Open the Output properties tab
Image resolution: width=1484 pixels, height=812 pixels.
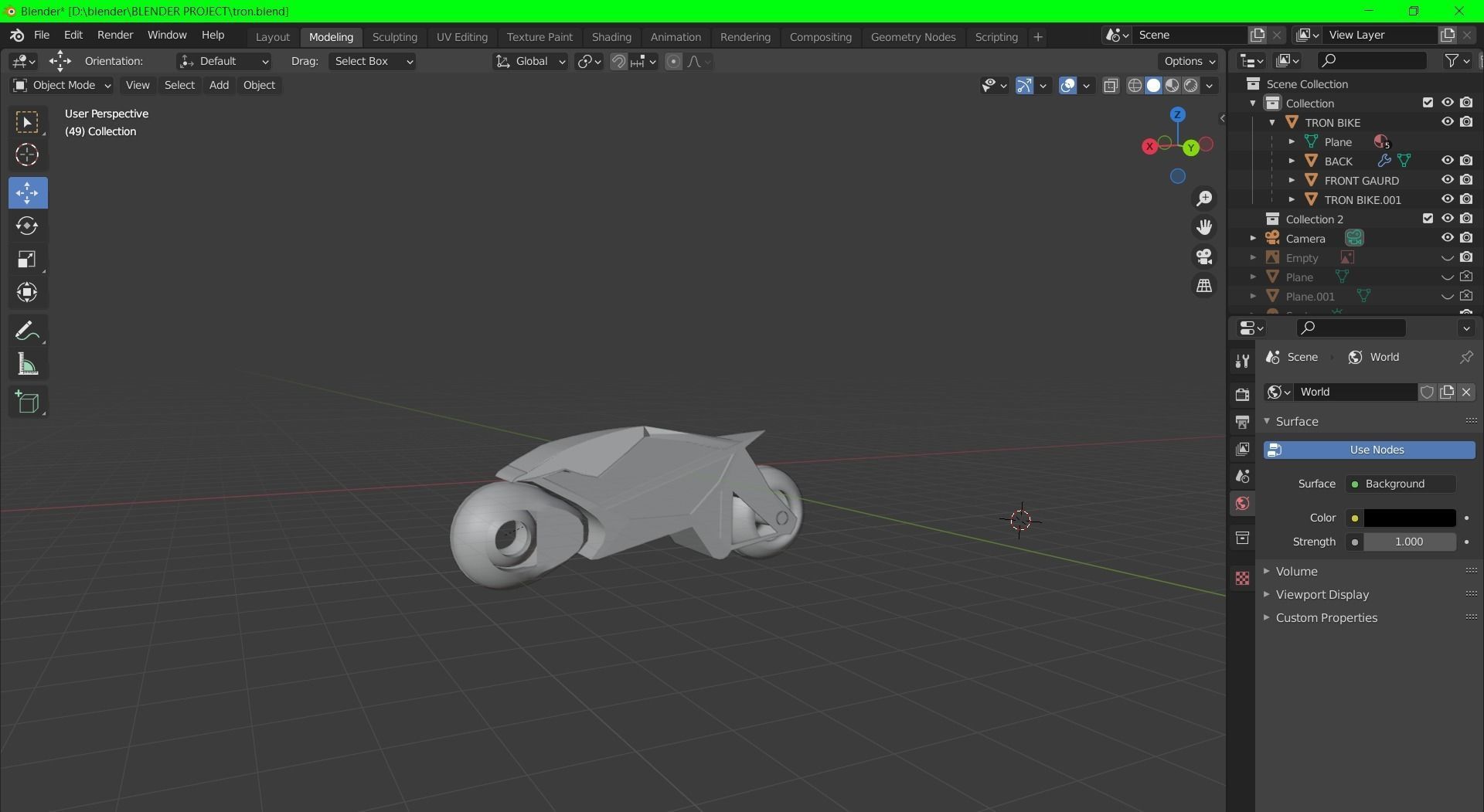[x=1242, y=422]
